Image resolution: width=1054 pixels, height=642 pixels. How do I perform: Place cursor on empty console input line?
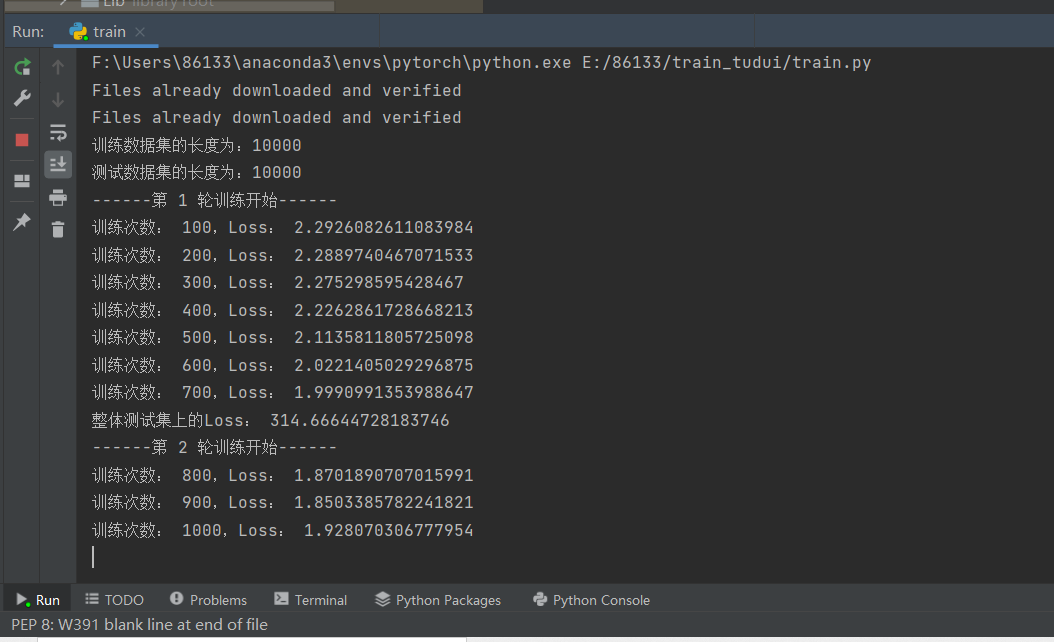[93, 557]
